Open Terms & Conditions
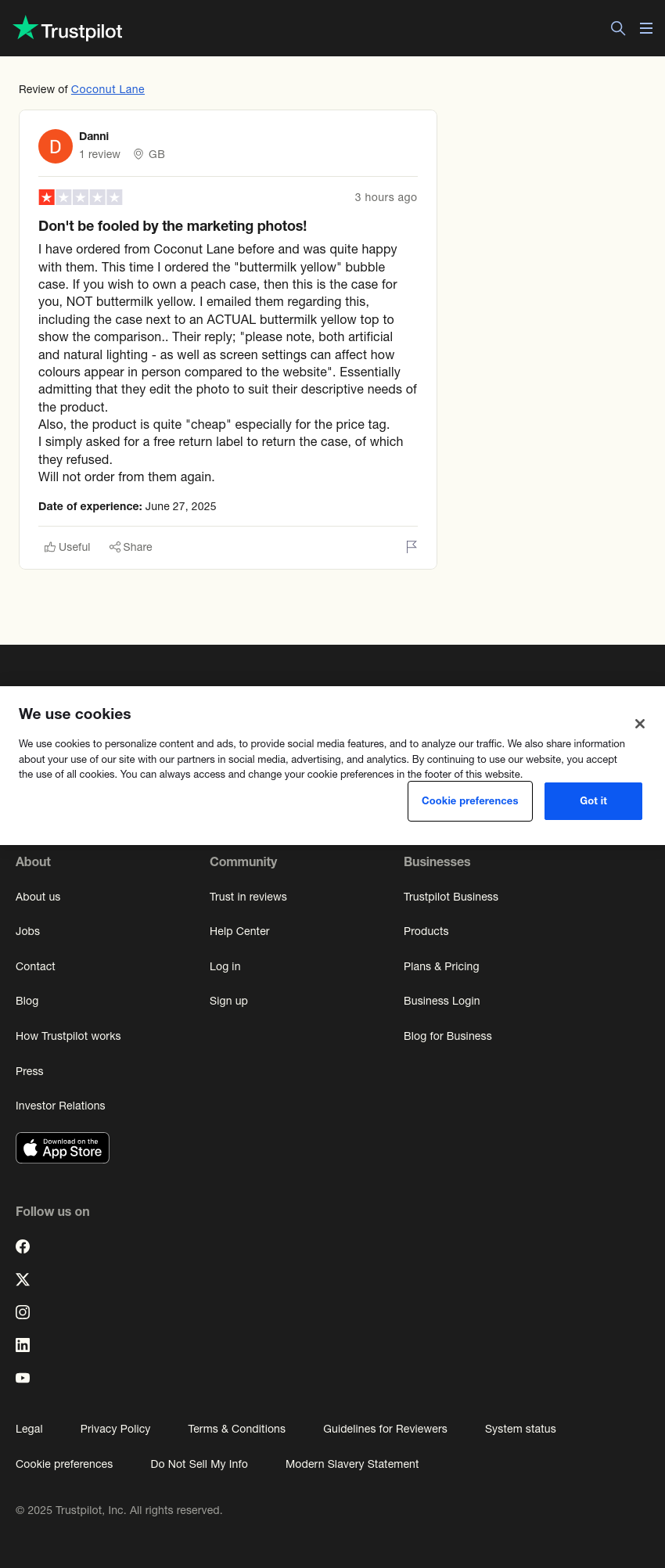 pos(236,1429)
